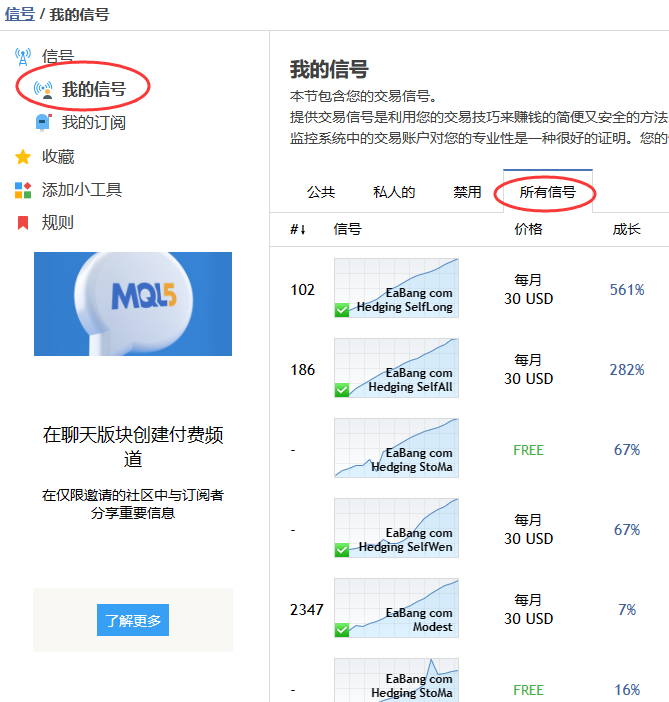Click the 成长 column header
The image size is (669, 702).
(626, 229)
